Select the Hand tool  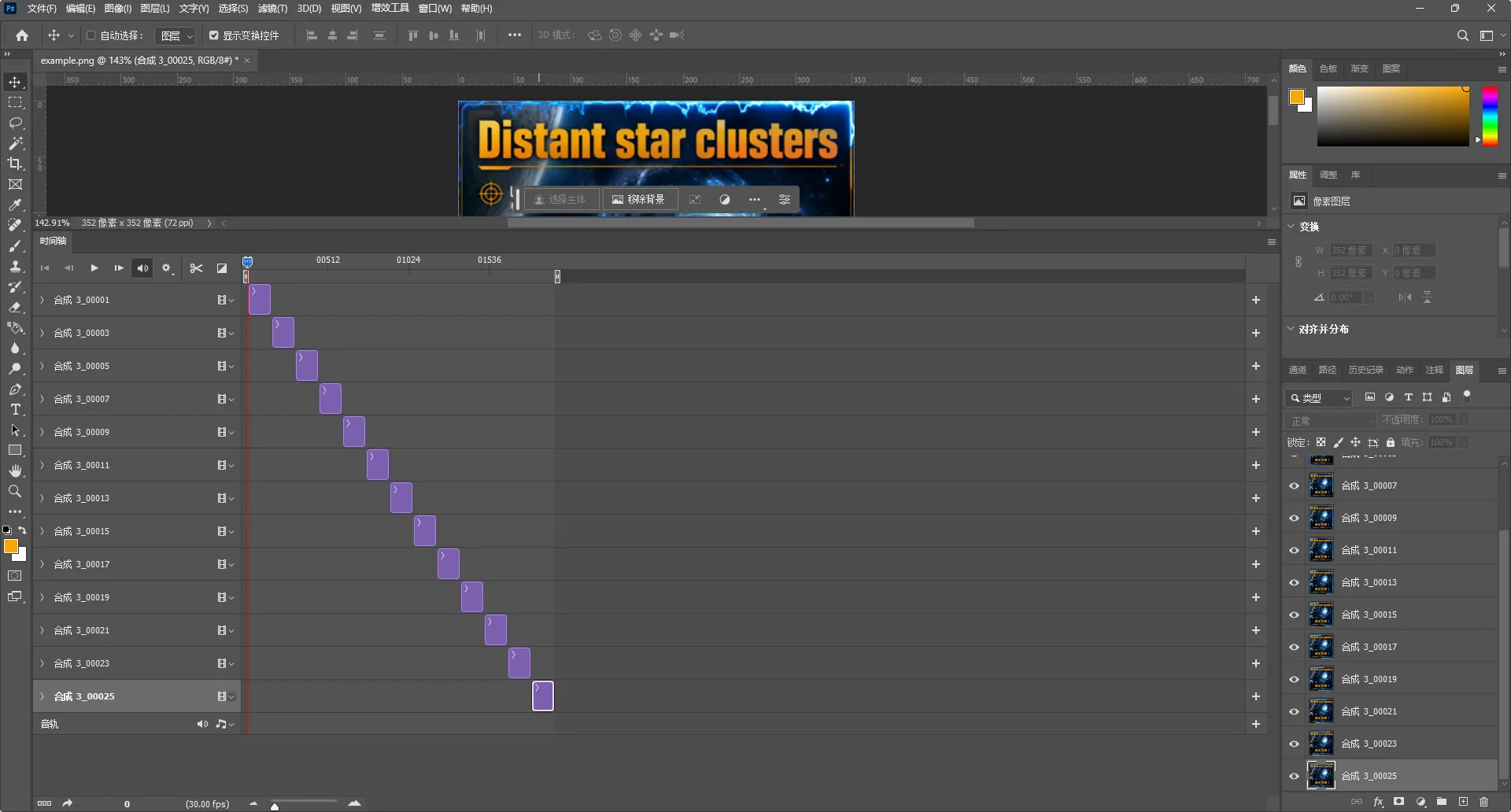(x=15, y=471)
